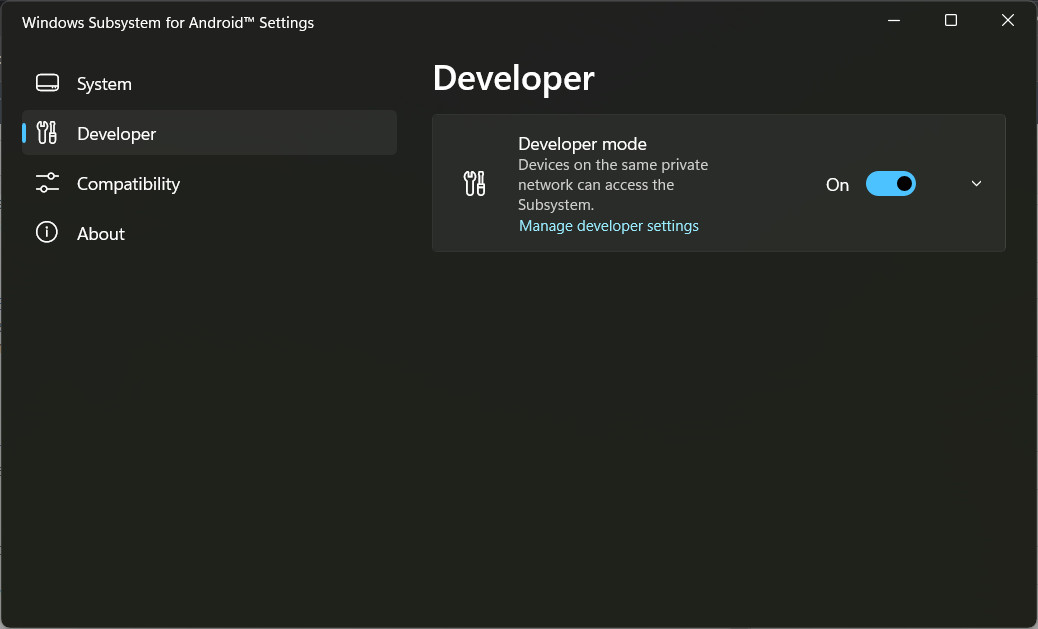Maximize the settings window
Screen dimensions: 1038x629
point(951,21)
